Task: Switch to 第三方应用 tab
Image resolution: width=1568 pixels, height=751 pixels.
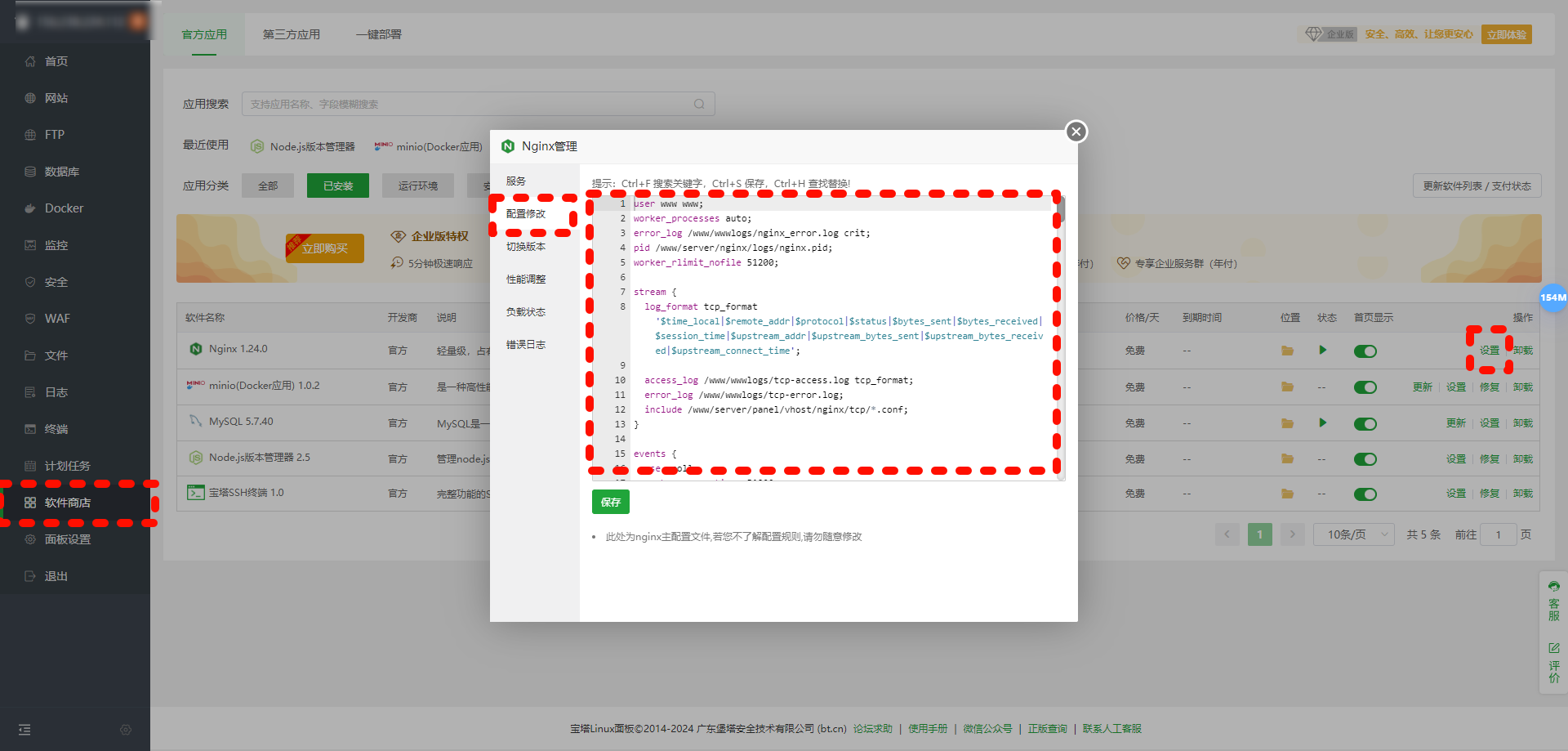Action: click(292, 34)
